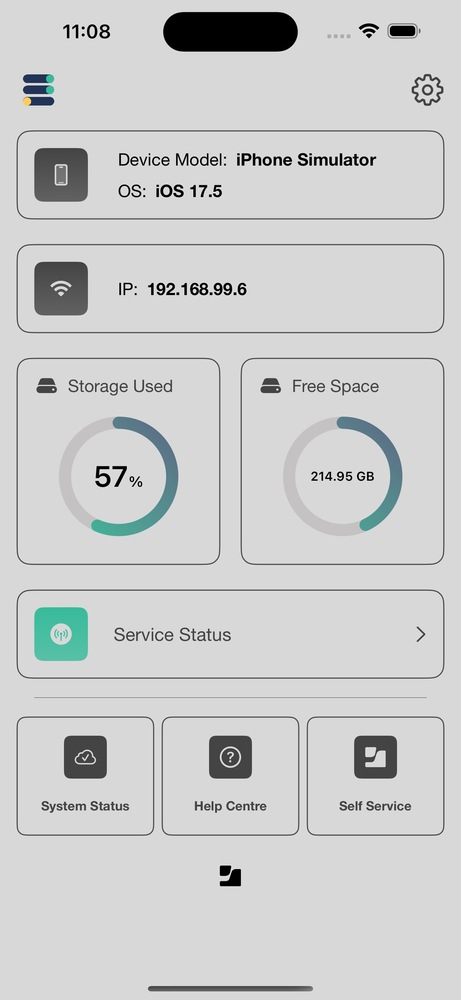Open the Service Status row

[x=230, y=634]
